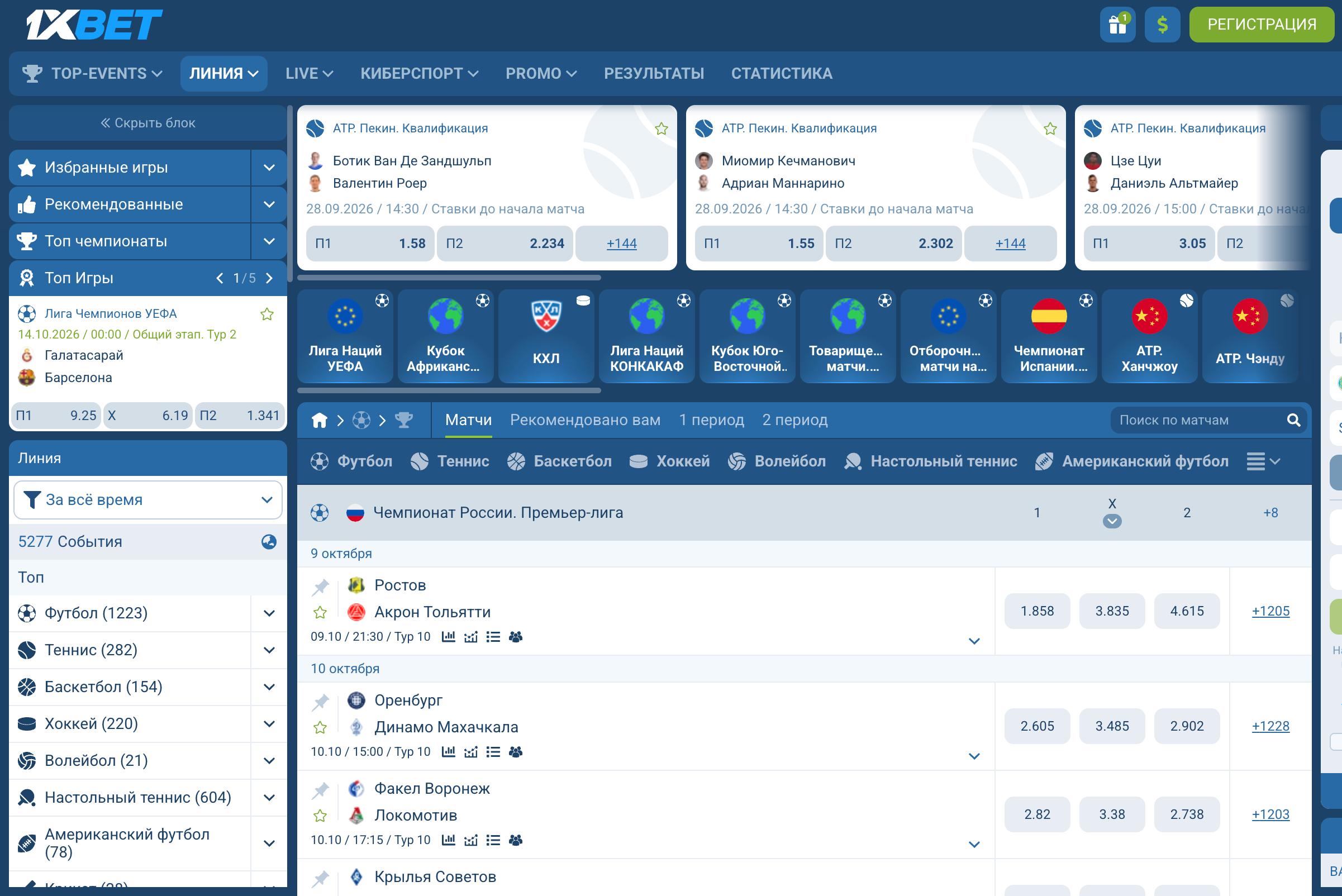
Task: Show previous Топ Игры game arrow
Action: pyautogui.click(x=220, y=278)
